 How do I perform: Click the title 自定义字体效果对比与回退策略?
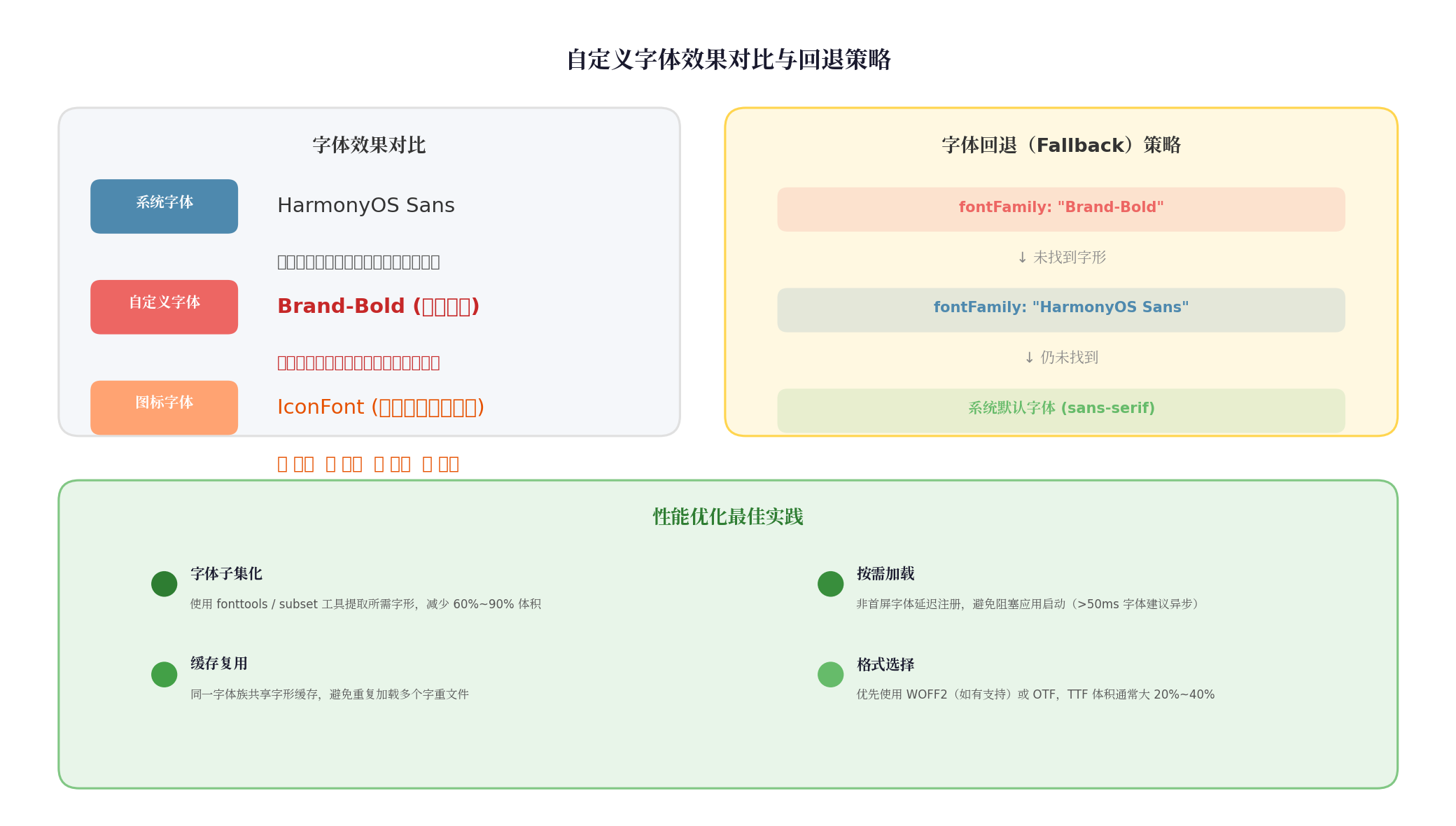tap(728, 59)
